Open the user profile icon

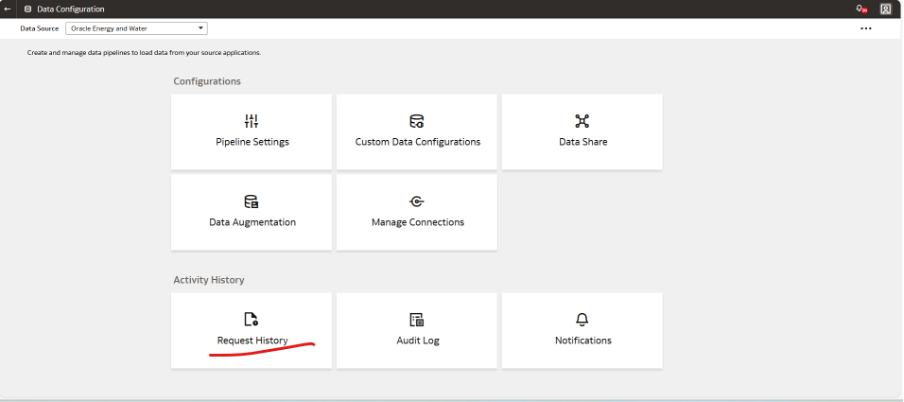click(886, 9)
